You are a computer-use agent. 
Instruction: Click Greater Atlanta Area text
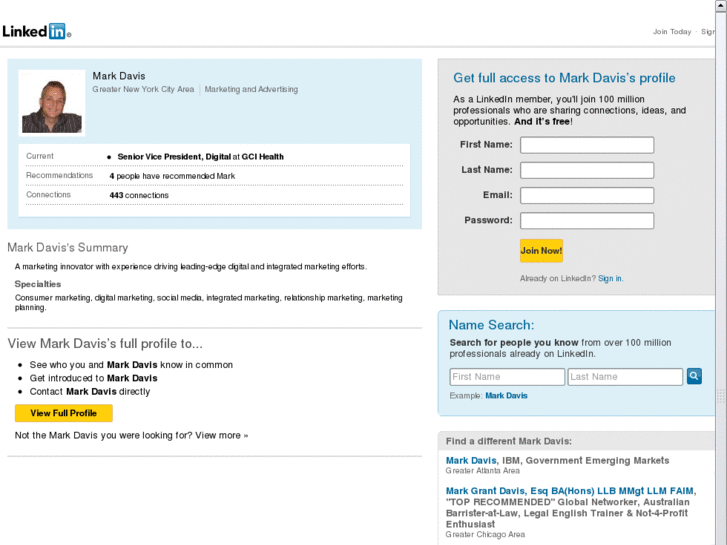point(483,471)
